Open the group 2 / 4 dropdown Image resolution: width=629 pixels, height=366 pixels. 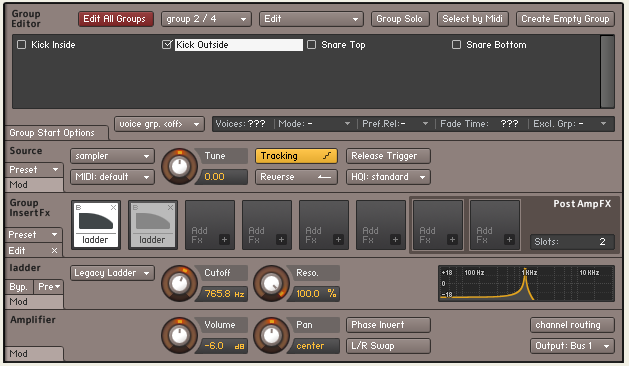[x=206, y=19]
